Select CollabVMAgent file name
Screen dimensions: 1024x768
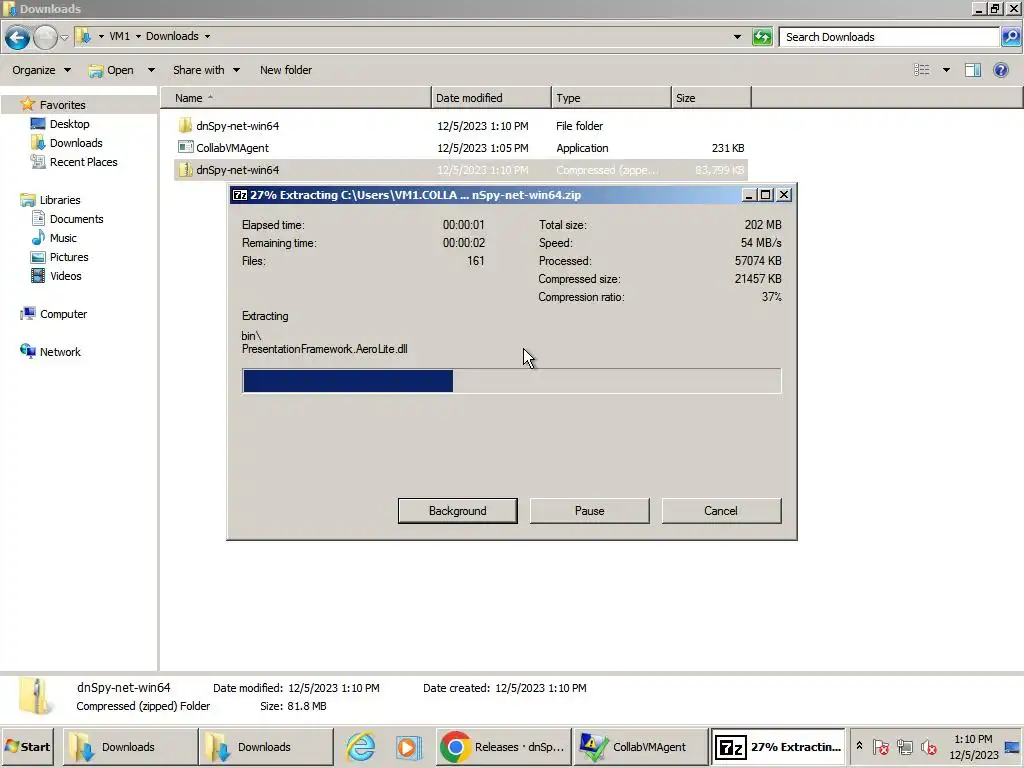click(x=232, y=148)
